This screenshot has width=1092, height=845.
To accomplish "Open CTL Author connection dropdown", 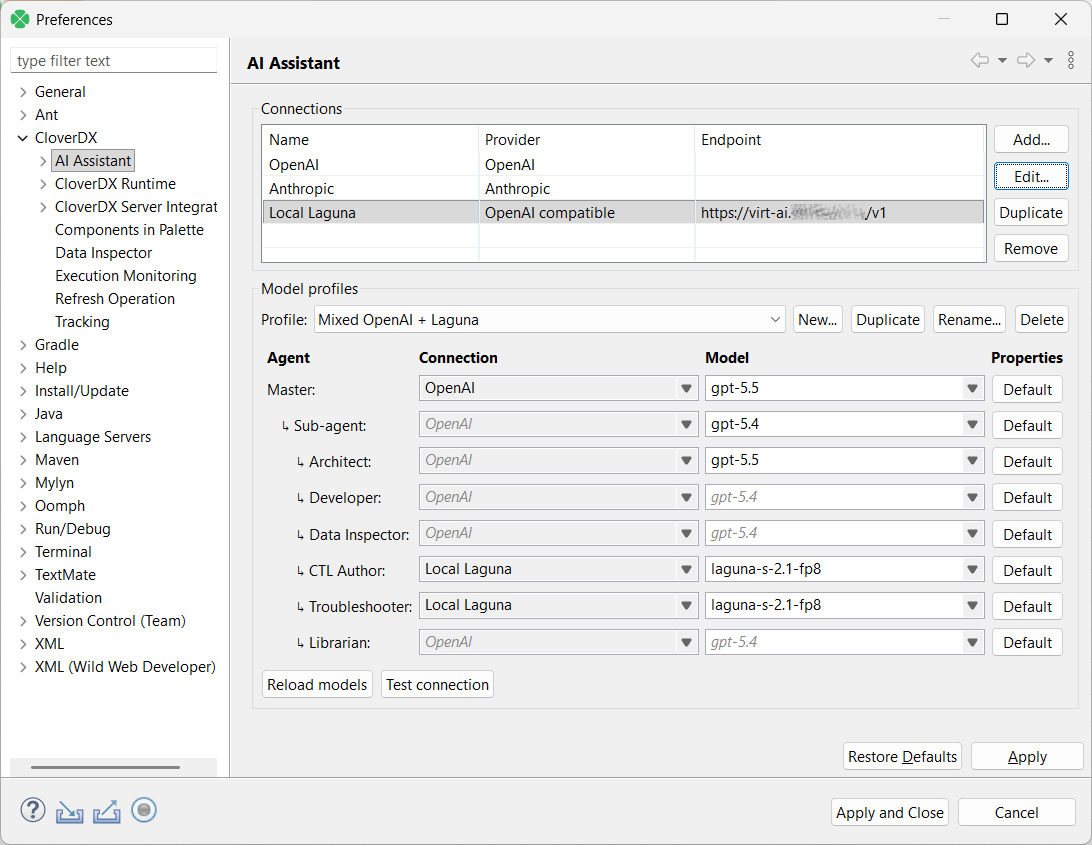I will coord(686,570).
